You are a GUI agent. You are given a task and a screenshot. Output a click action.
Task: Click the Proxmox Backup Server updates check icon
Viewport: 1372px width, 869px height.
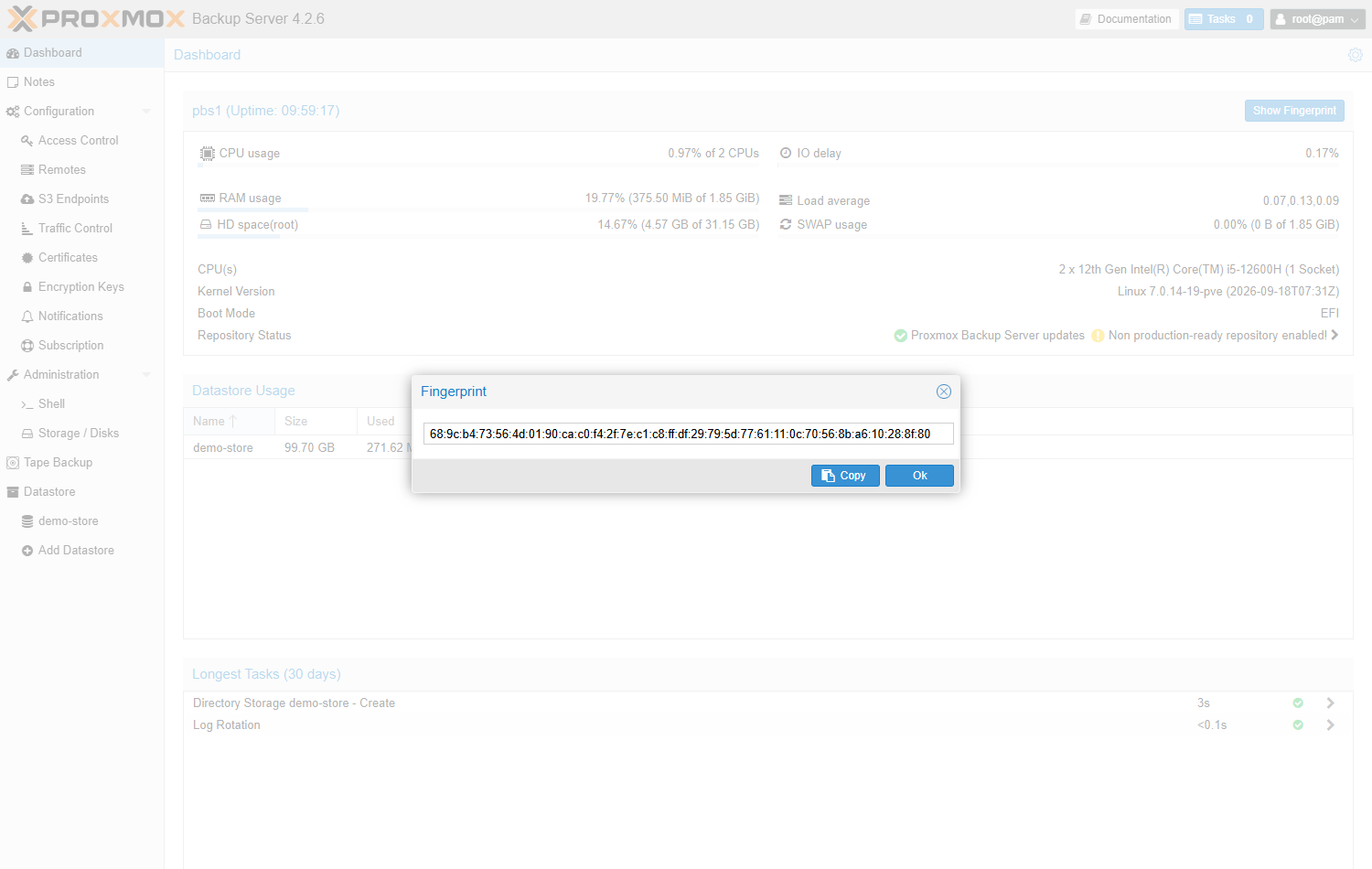pyautogui.click(x=901, y=336)
